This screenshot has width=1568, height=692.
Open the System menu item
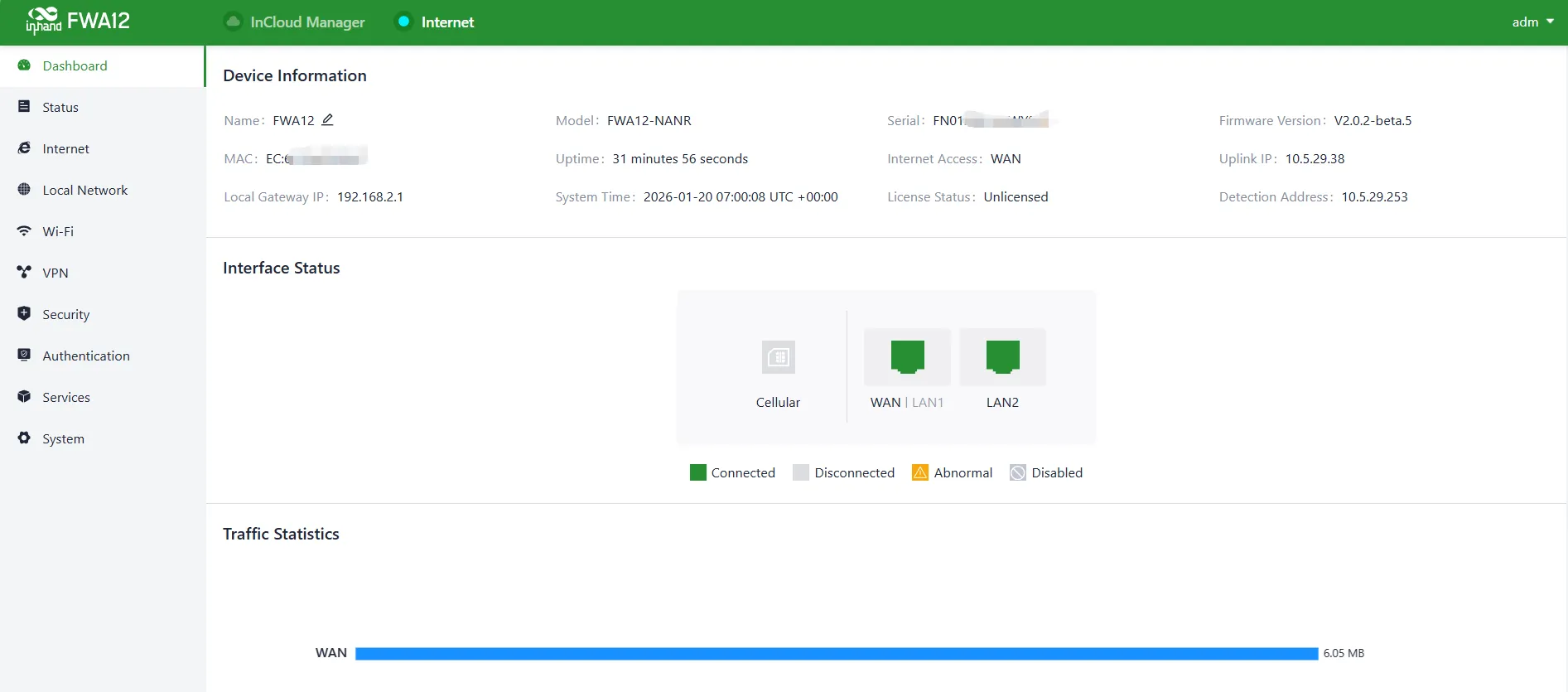point(103,438)
